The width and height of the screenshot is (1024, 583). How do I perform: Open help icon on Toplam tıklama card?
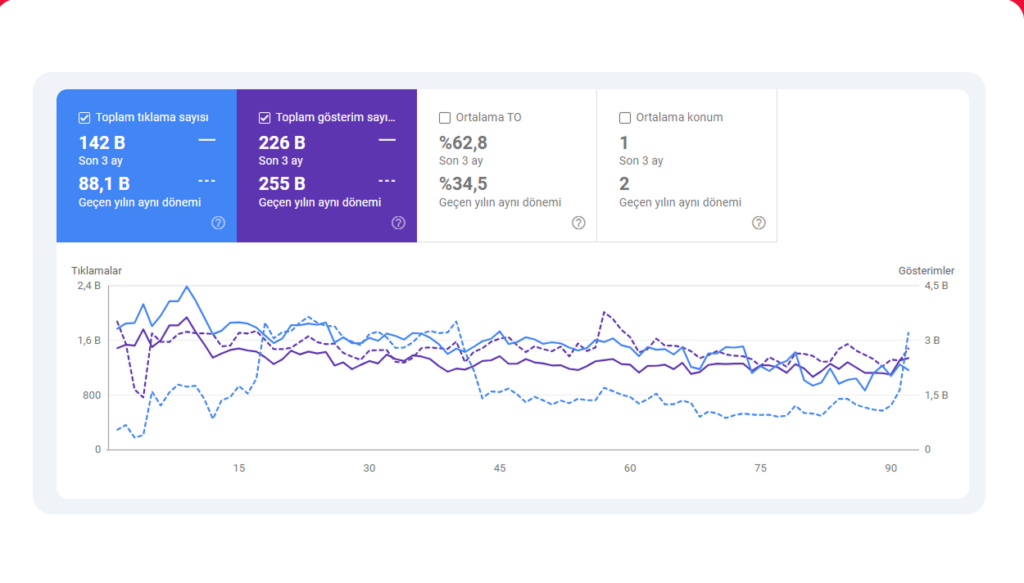pyautogui.click(x=218, y=223)
